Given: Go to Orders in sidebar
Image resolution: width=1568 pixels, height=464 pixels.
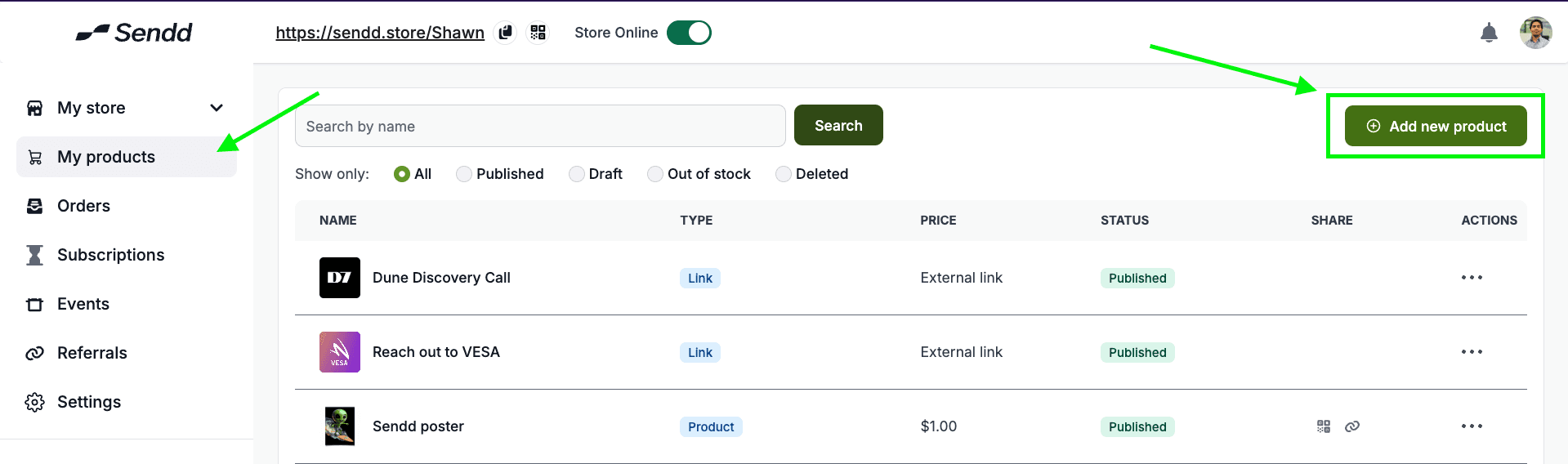Looking at the screenshot, I should [x=83, y=206].
